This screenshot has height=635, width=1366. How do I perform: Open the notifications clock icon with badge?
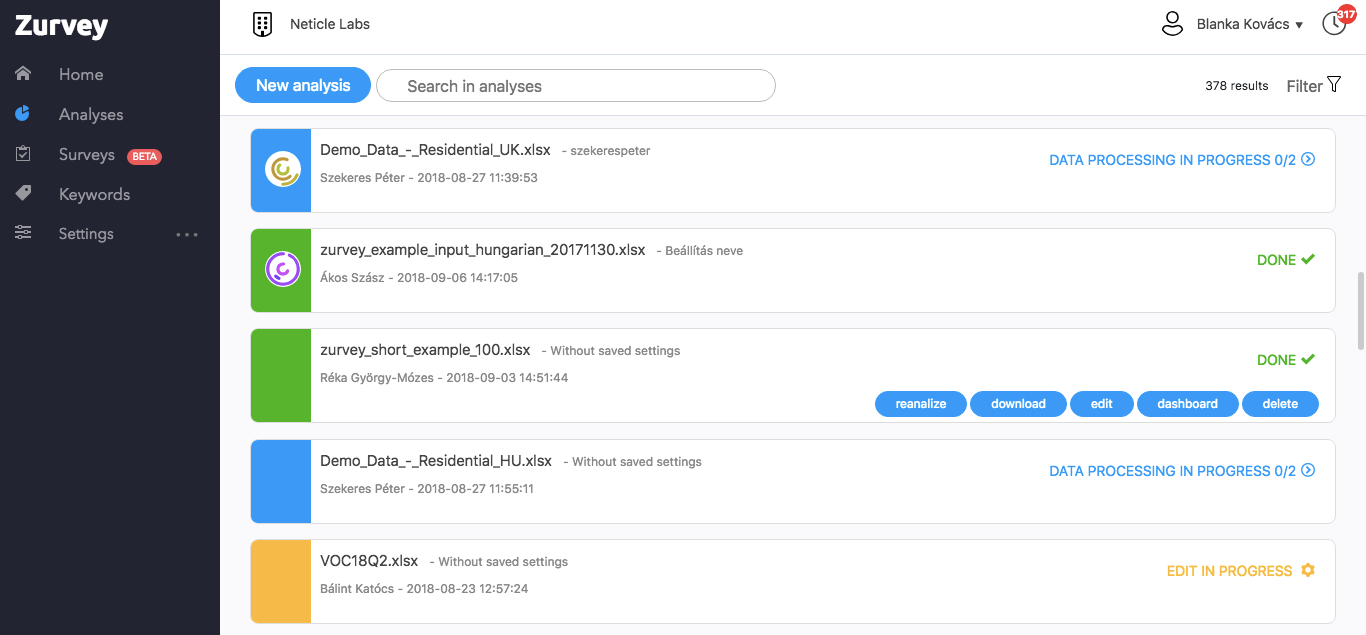[1337, 21]
